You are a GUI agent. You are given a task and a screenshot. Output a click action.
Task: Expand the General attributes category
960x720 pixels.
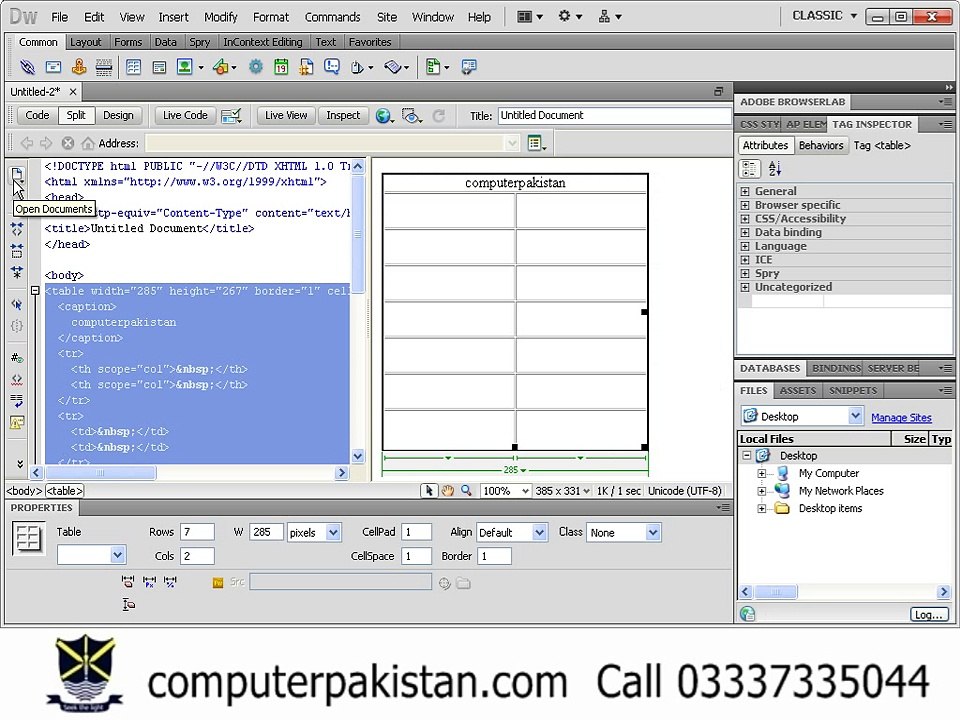(x=745, y=191)
